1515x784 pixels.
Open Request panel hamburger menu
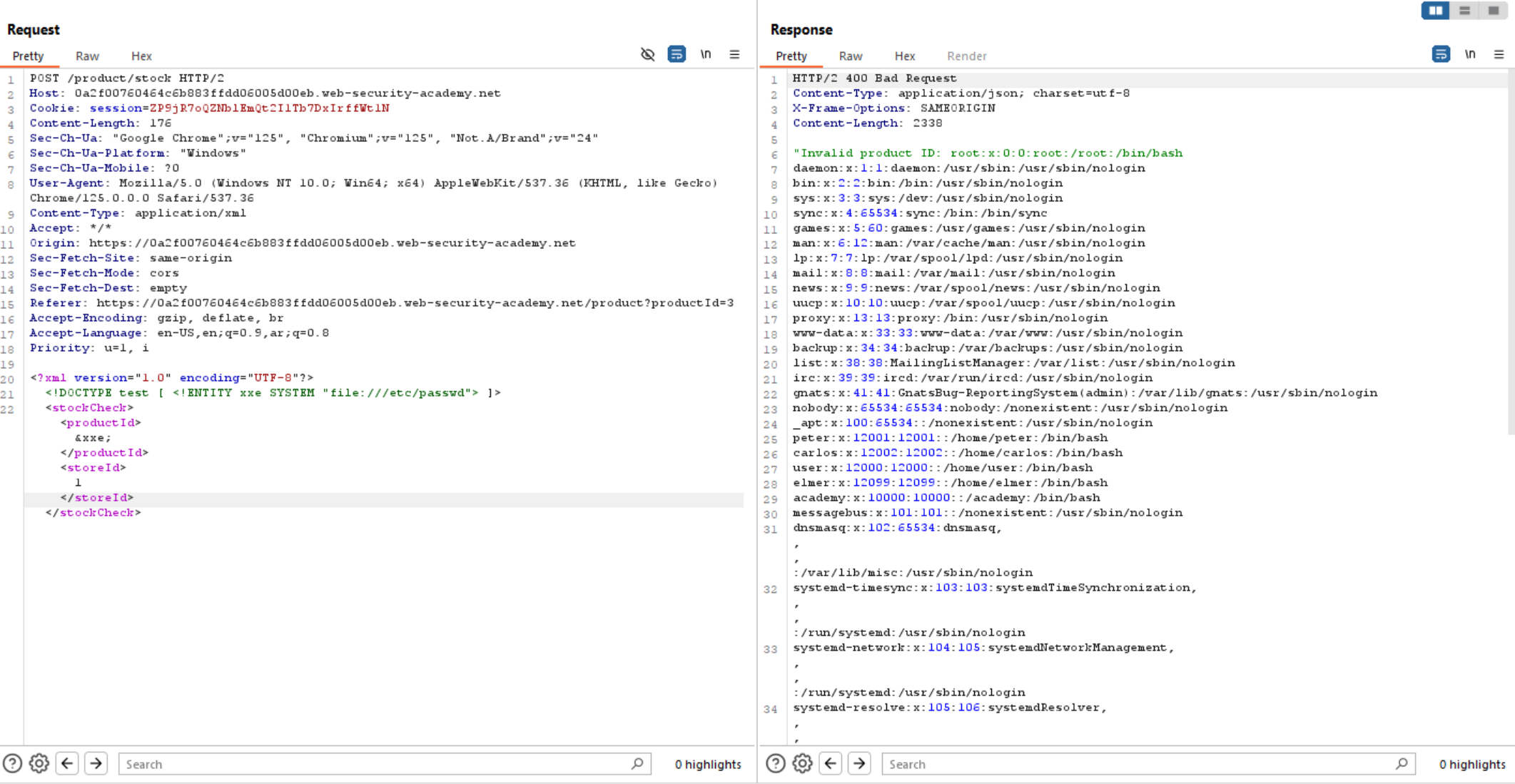(734, 54)
